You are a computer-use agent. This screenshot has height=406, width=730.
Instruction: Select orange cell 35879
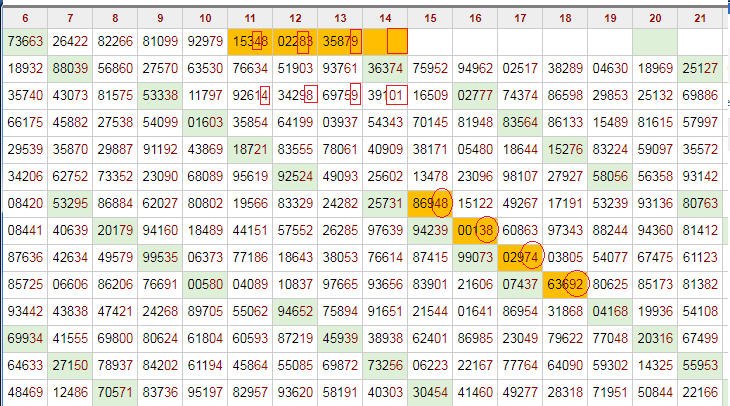[x=340, y=42]
